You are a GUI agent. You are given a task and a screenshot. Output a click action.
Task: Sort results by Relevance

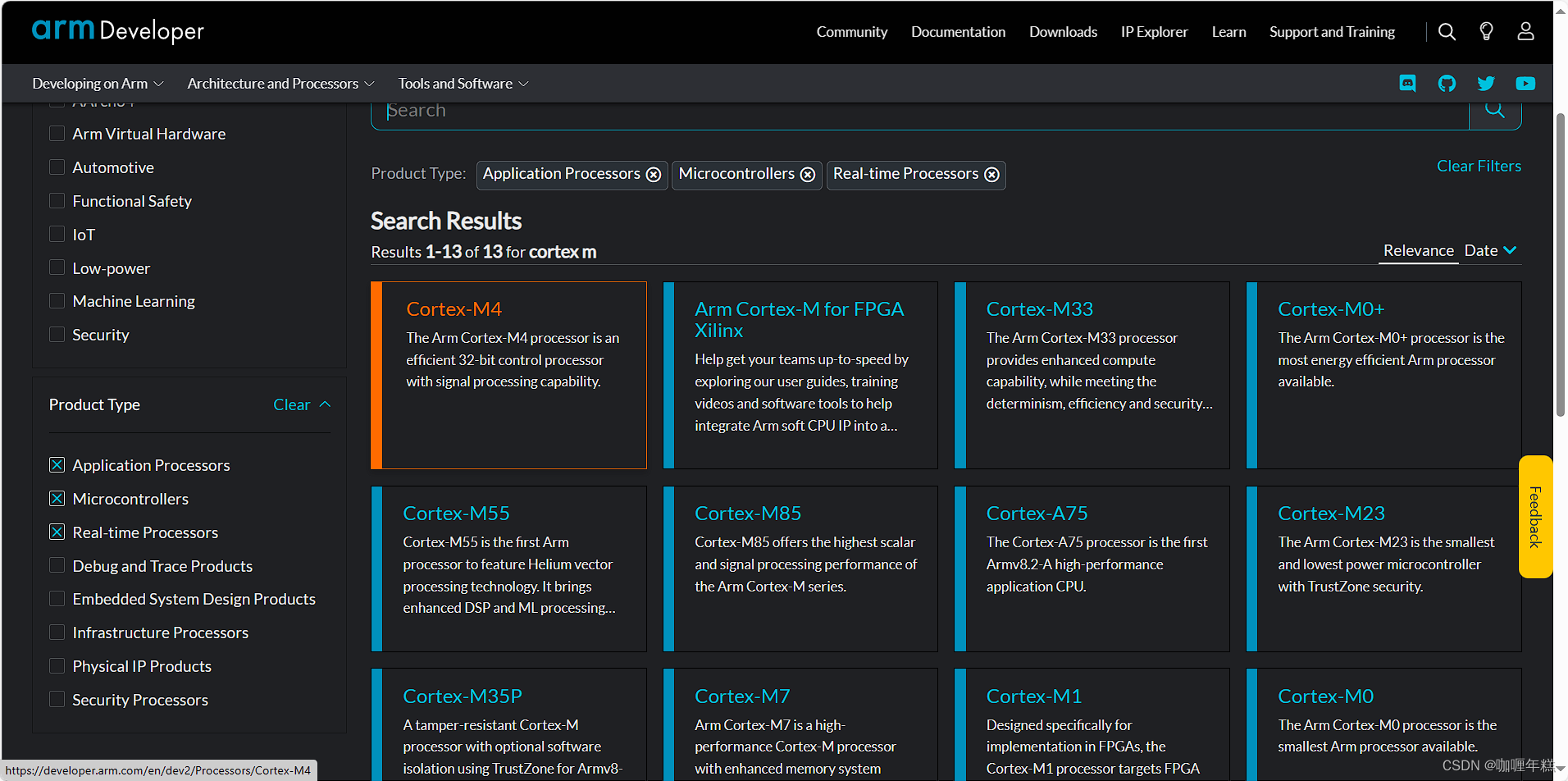(x=1418, y=250)
